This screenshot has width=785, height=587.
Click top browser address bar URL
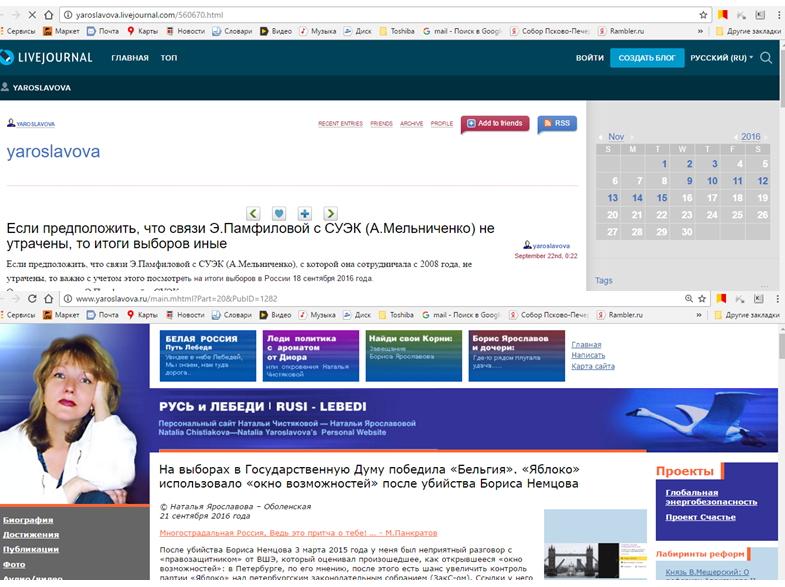(x=149, y=15)
